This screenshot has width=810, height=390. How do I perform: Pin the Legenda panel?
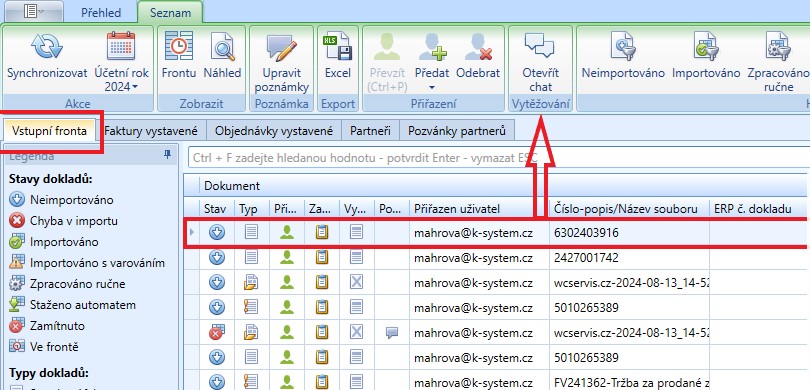coord(167,154)
